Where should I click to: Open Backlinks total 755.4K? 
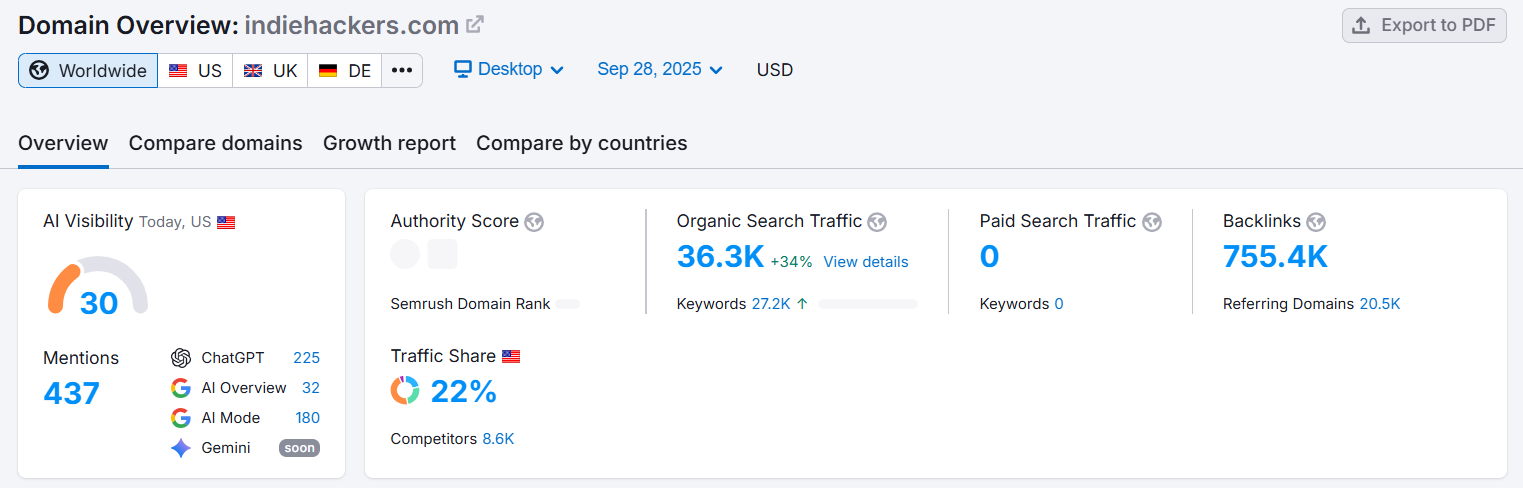[x=1275, y=257]
